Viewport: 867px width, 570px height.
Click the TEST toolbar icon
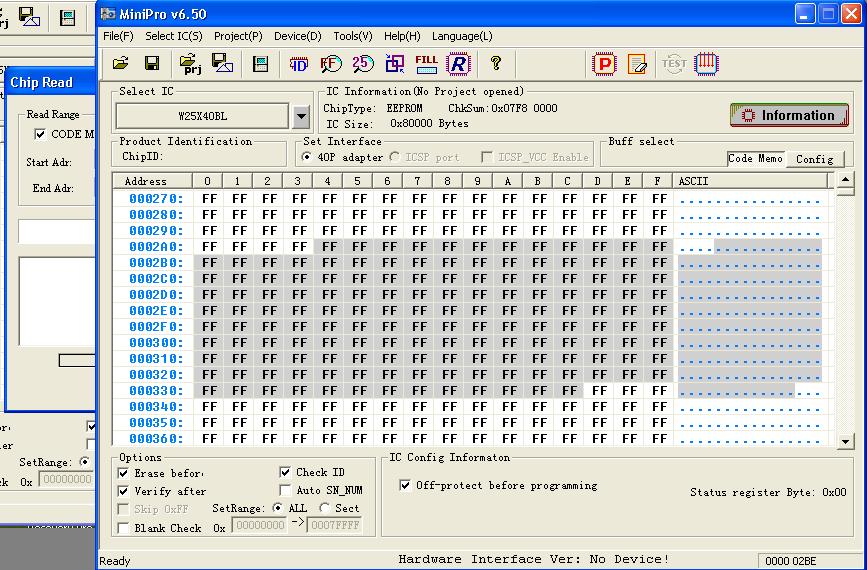tap(673, 64)
